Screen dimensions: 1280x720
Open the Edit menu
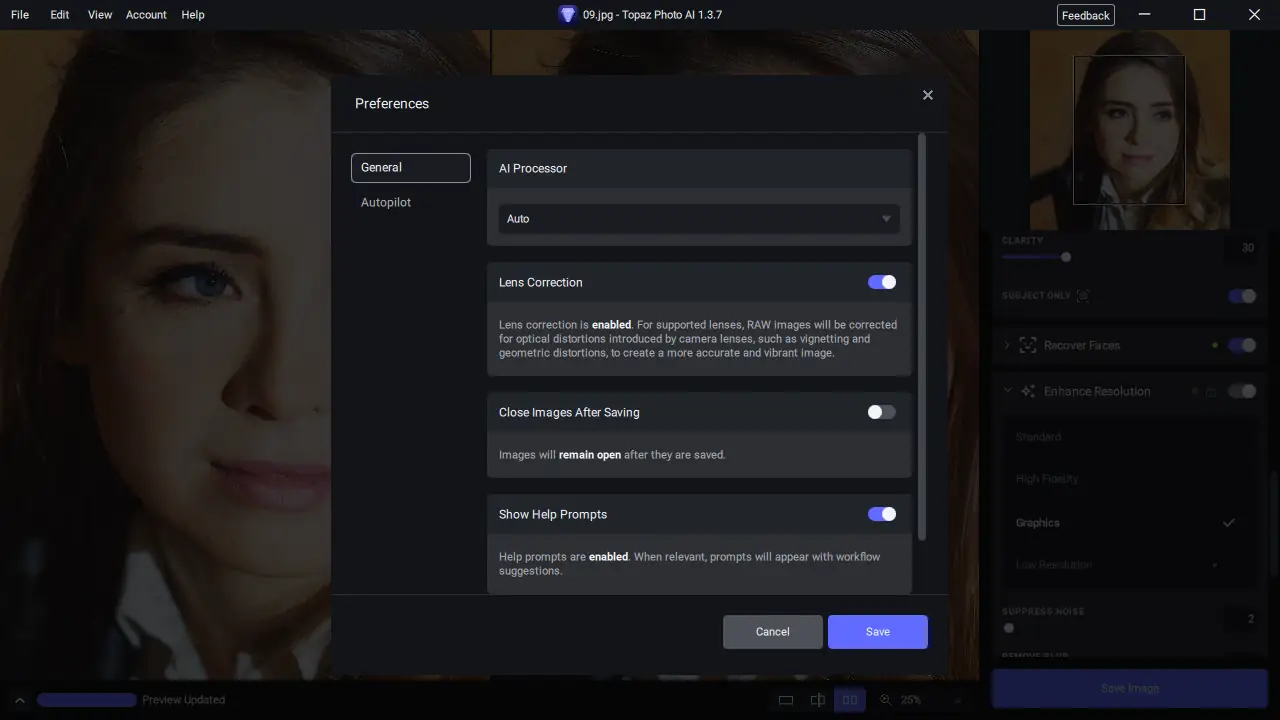tap(60, 15)
